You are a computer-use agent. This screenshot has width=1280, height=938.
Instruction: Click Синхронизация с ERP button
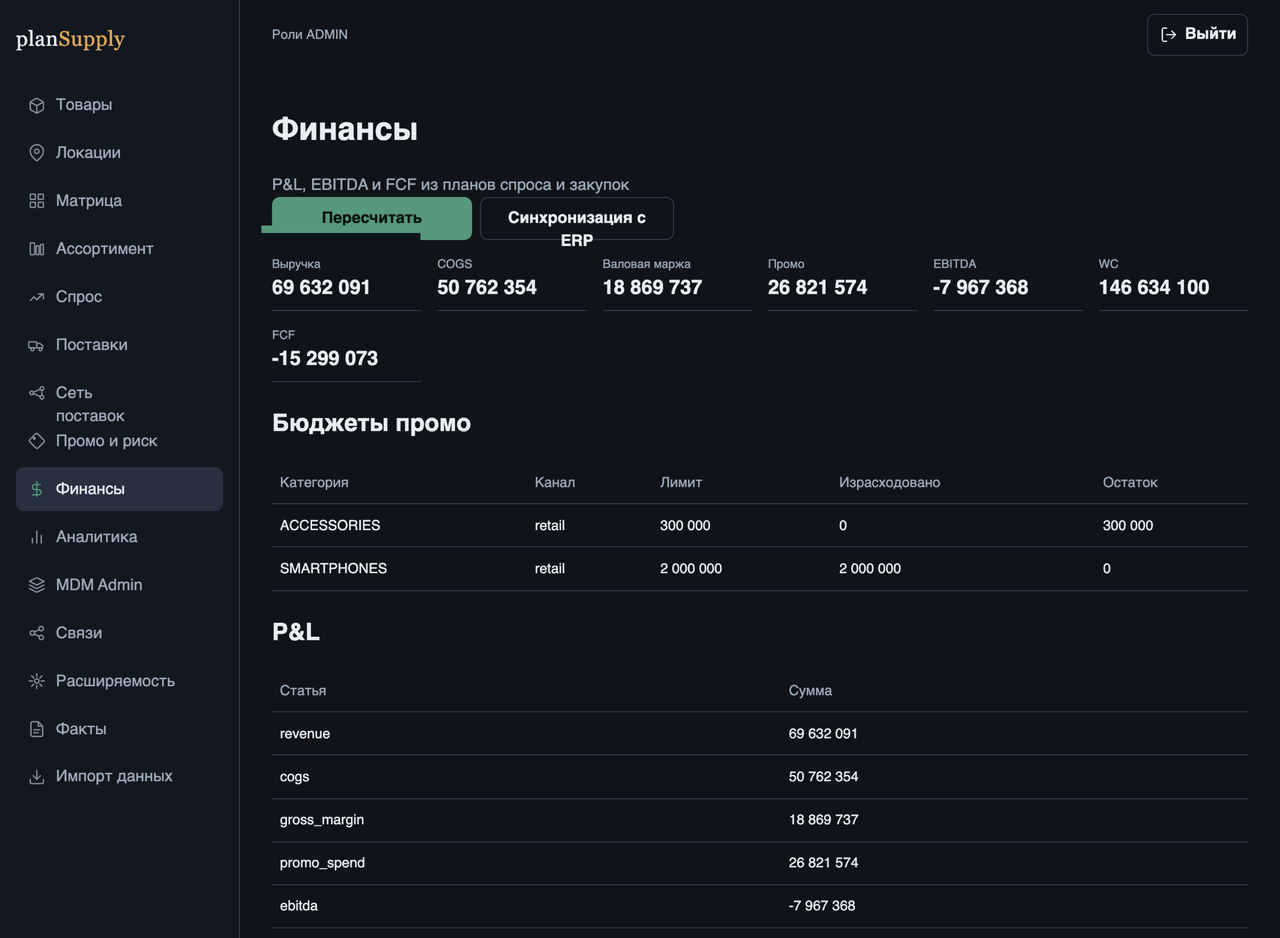coord(577,218)
